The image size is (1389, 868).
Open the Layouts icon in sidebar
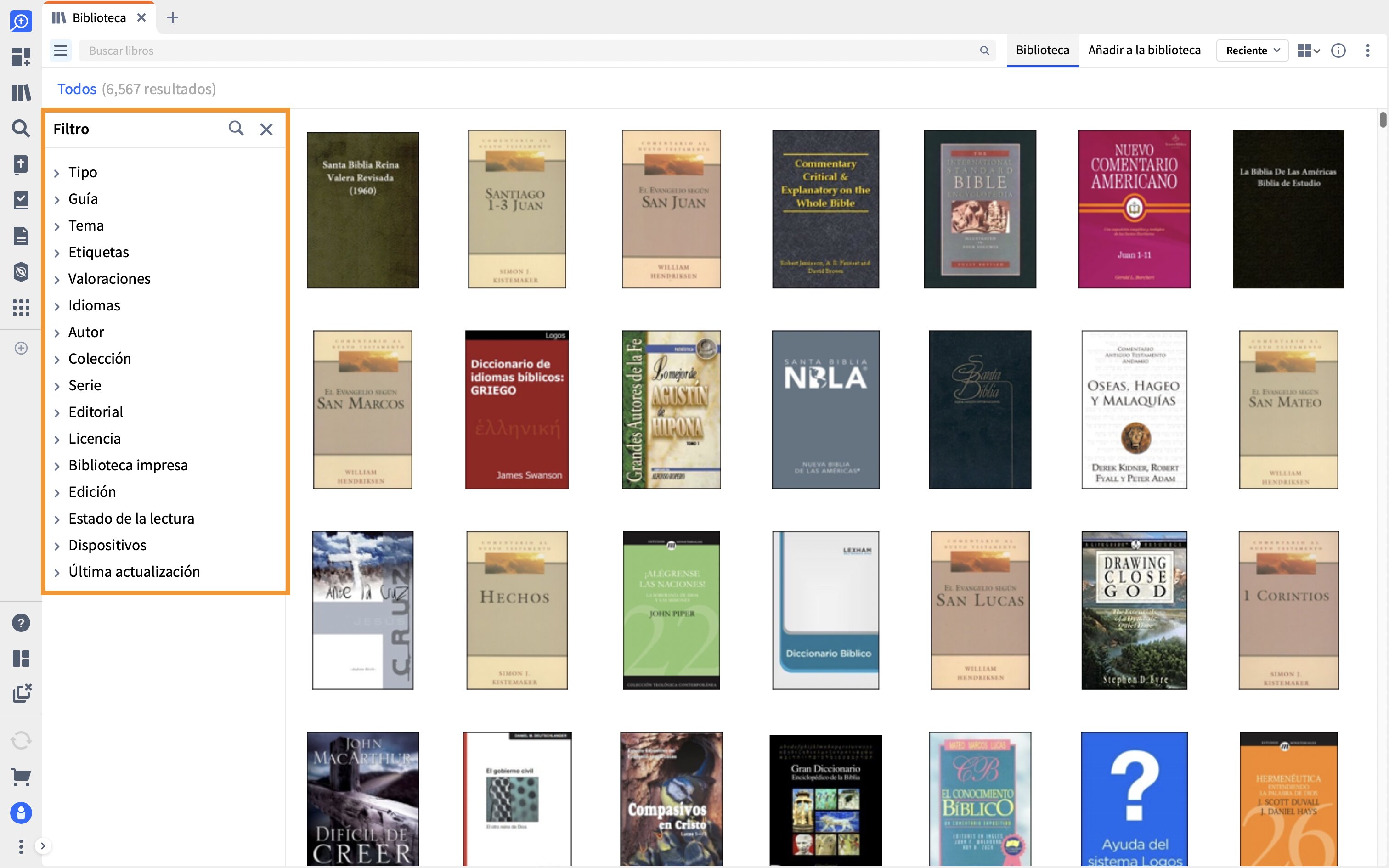(21, 659)
